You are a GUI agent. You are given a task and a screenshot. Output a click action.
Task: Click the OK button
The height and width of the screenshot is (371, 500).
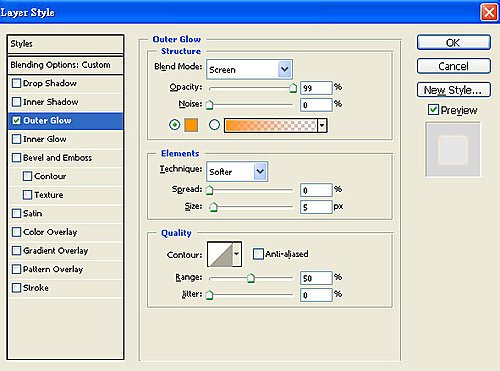(x=454, y=43)
